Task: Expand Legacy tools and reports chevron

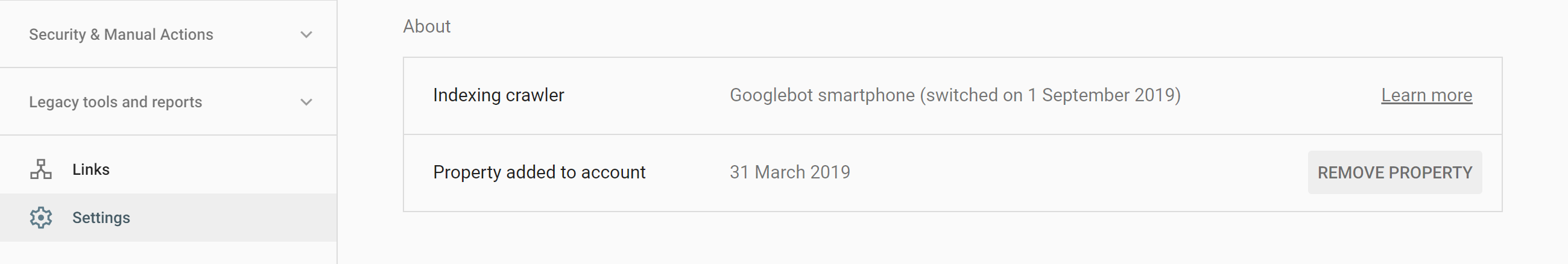Action: click(306, 102)
